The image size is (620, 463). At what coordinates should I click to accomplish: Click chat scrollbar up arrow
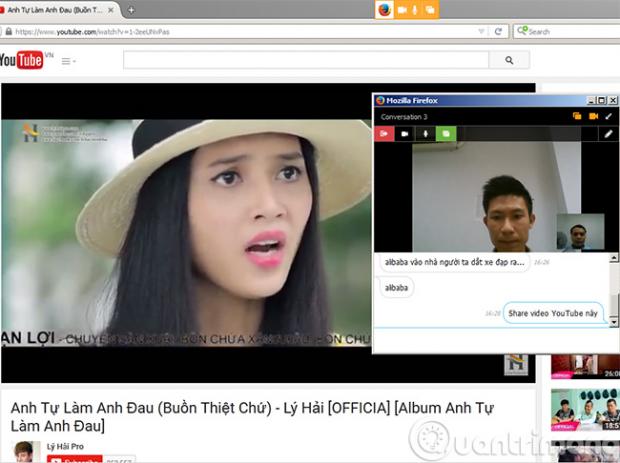(x=614, y=258)
